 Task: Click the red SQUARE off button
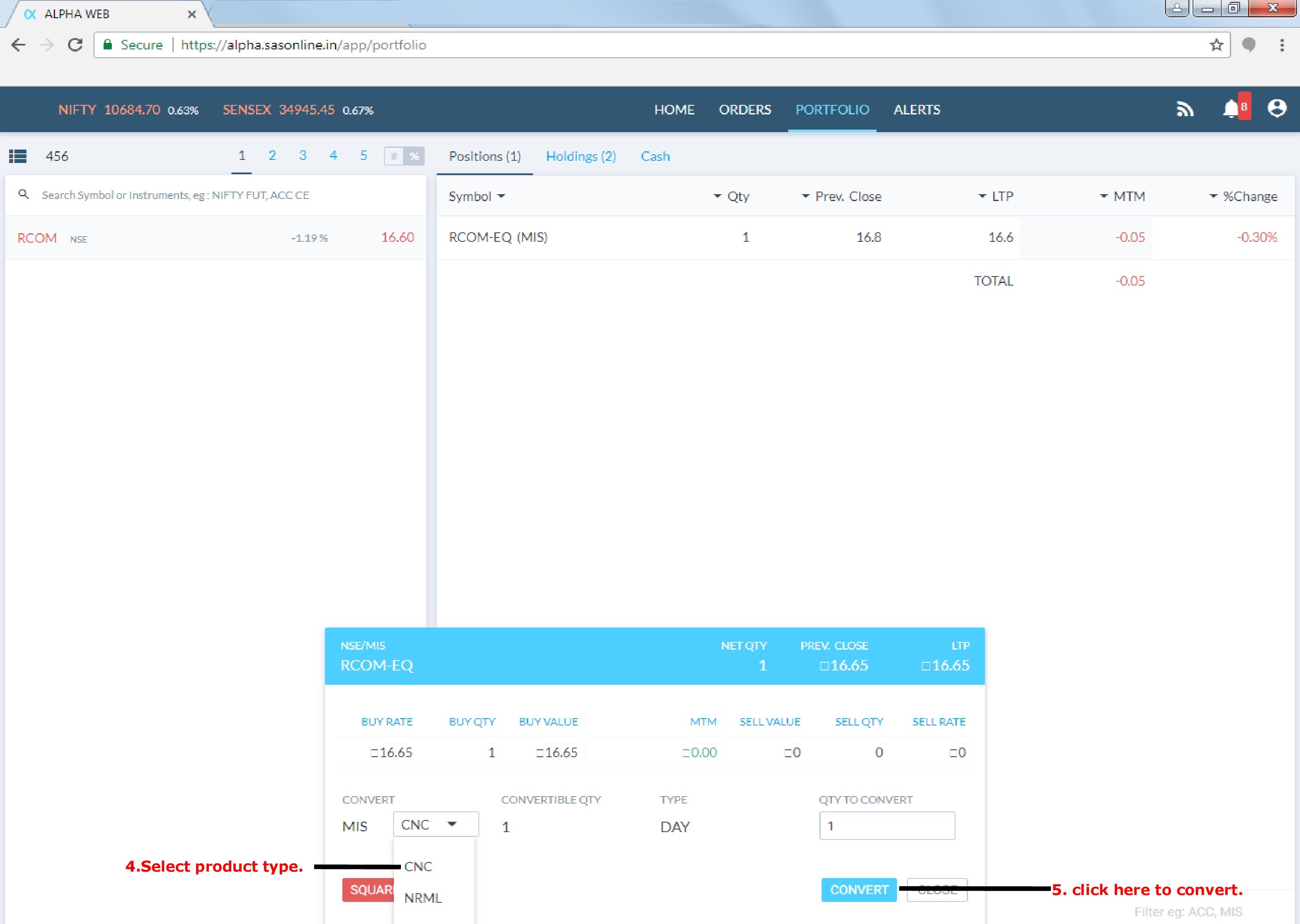(x=368, y=890)
